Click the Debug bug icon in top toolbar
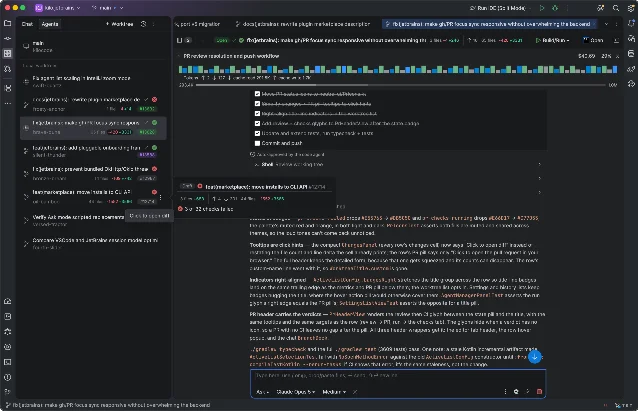Screen dimensions: 638x411 coord(555,8)
